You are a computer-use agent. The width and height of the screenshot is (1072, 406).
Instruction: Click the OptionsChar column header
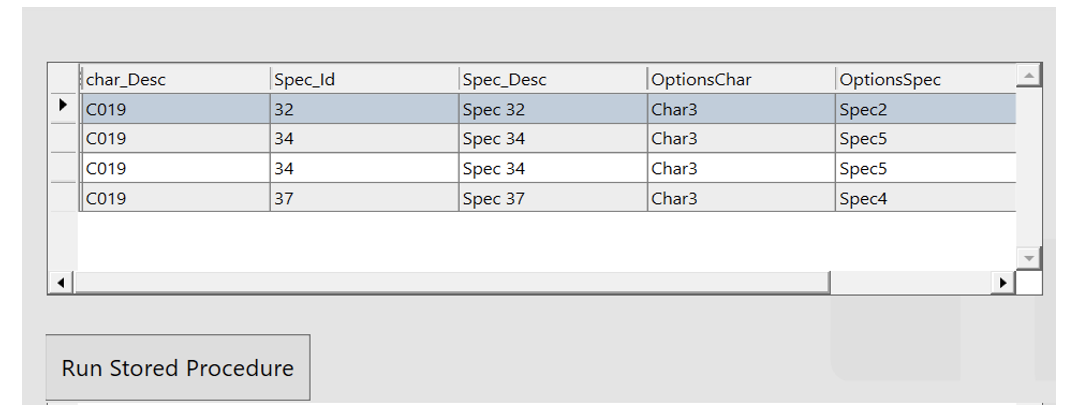tap(740, 79)
